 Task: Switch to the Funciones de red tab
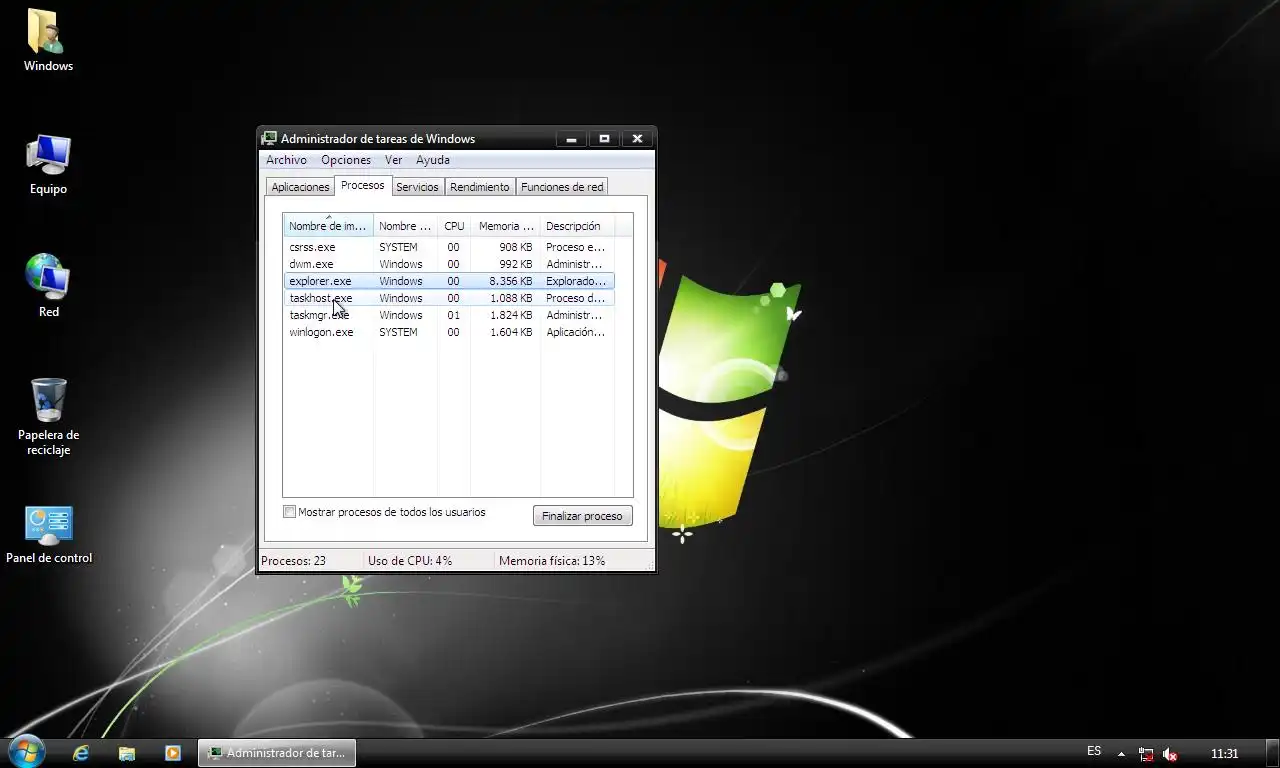click(x=562, y=187)
